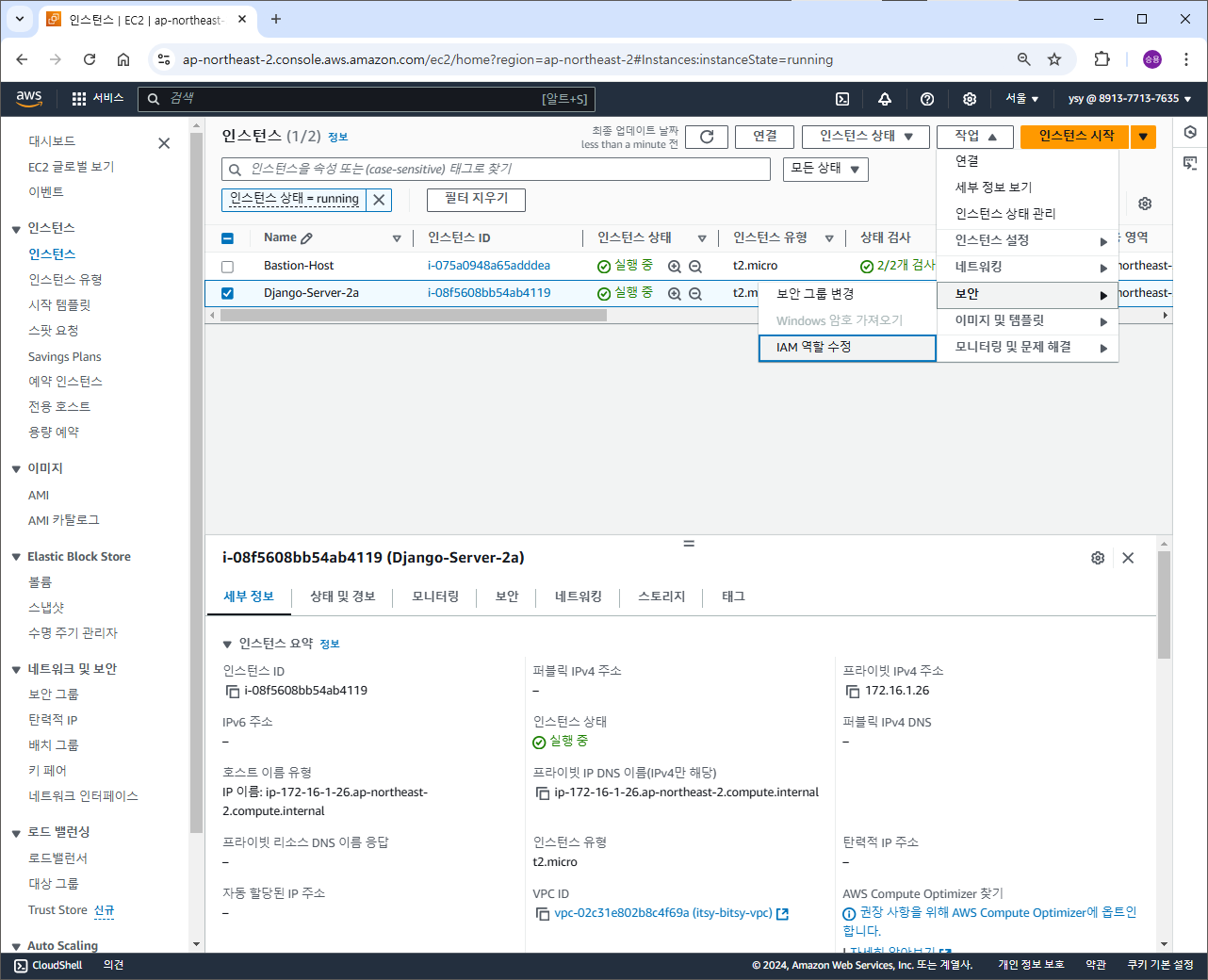Open the AWS home logo
The height and width of the screenshot is (980, 1208).
pyautogui.click(x=29, y=98)
